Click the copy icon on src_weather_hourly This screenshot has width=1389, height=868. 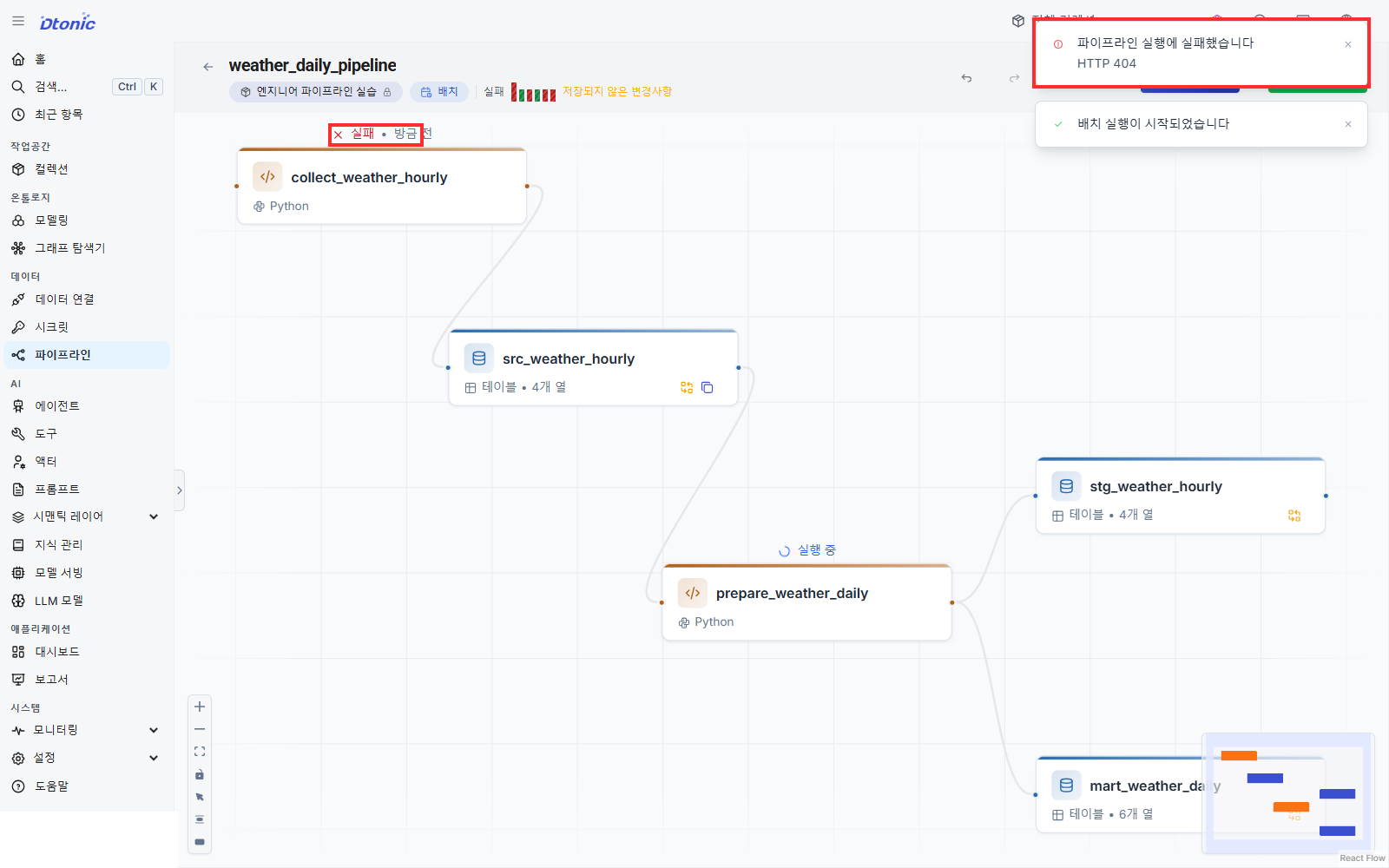tap(708, 388)
